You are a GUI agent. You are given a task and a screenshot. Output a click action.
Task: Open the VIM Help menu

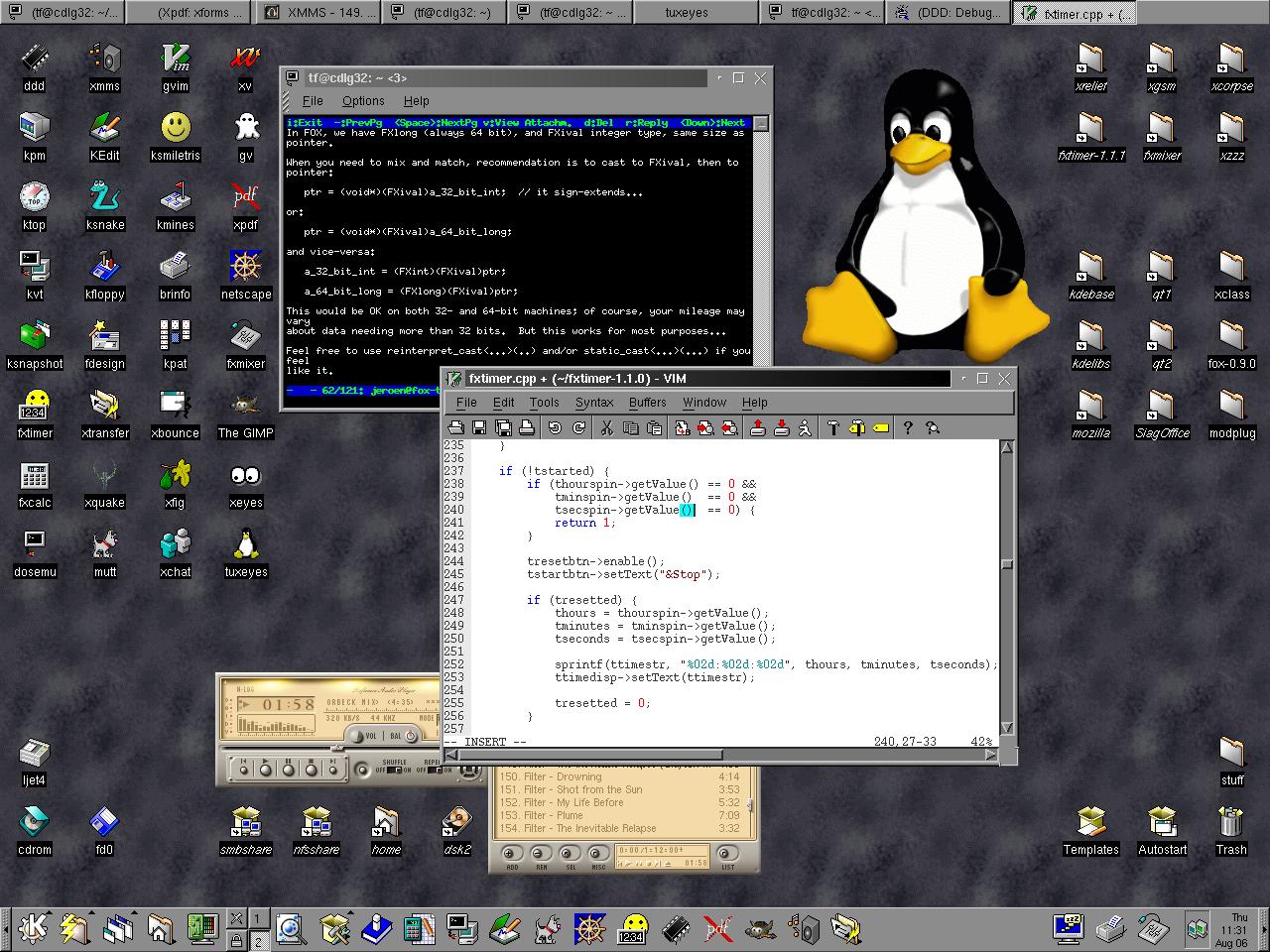pos(755,403)
